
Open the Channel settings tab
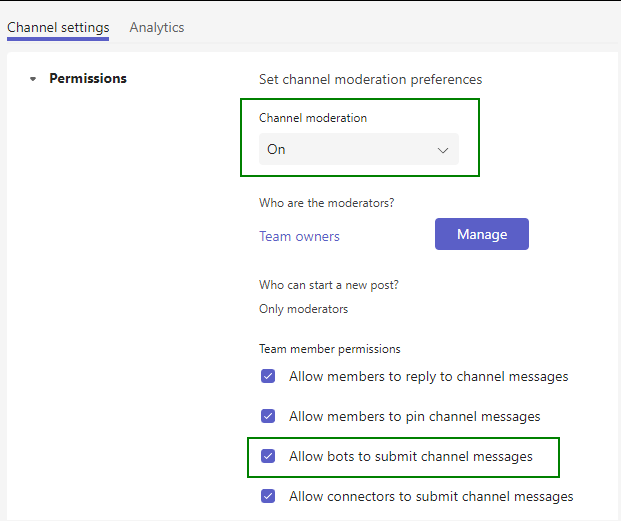point(58,27)
